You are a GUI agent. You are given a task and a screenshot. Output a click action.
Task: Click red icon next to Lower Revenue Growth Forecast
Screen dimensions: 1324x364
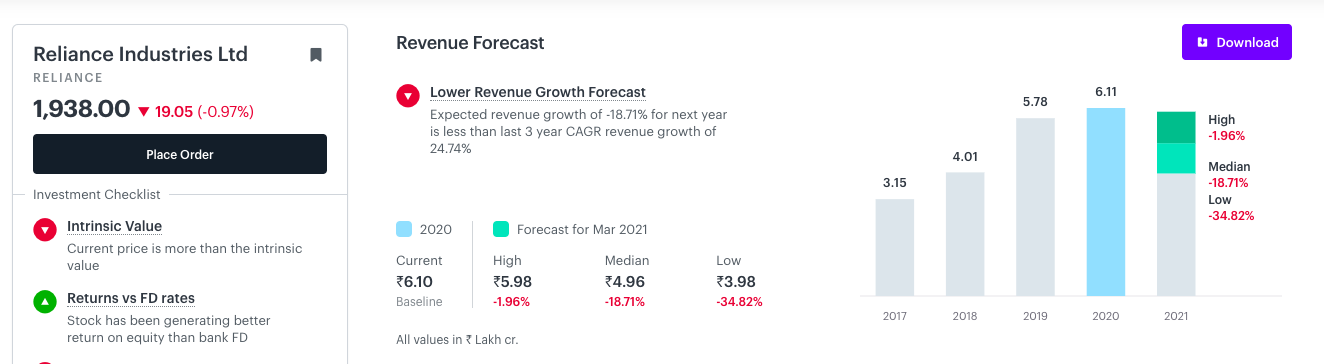pyautogui.click(x=408, y=95)
